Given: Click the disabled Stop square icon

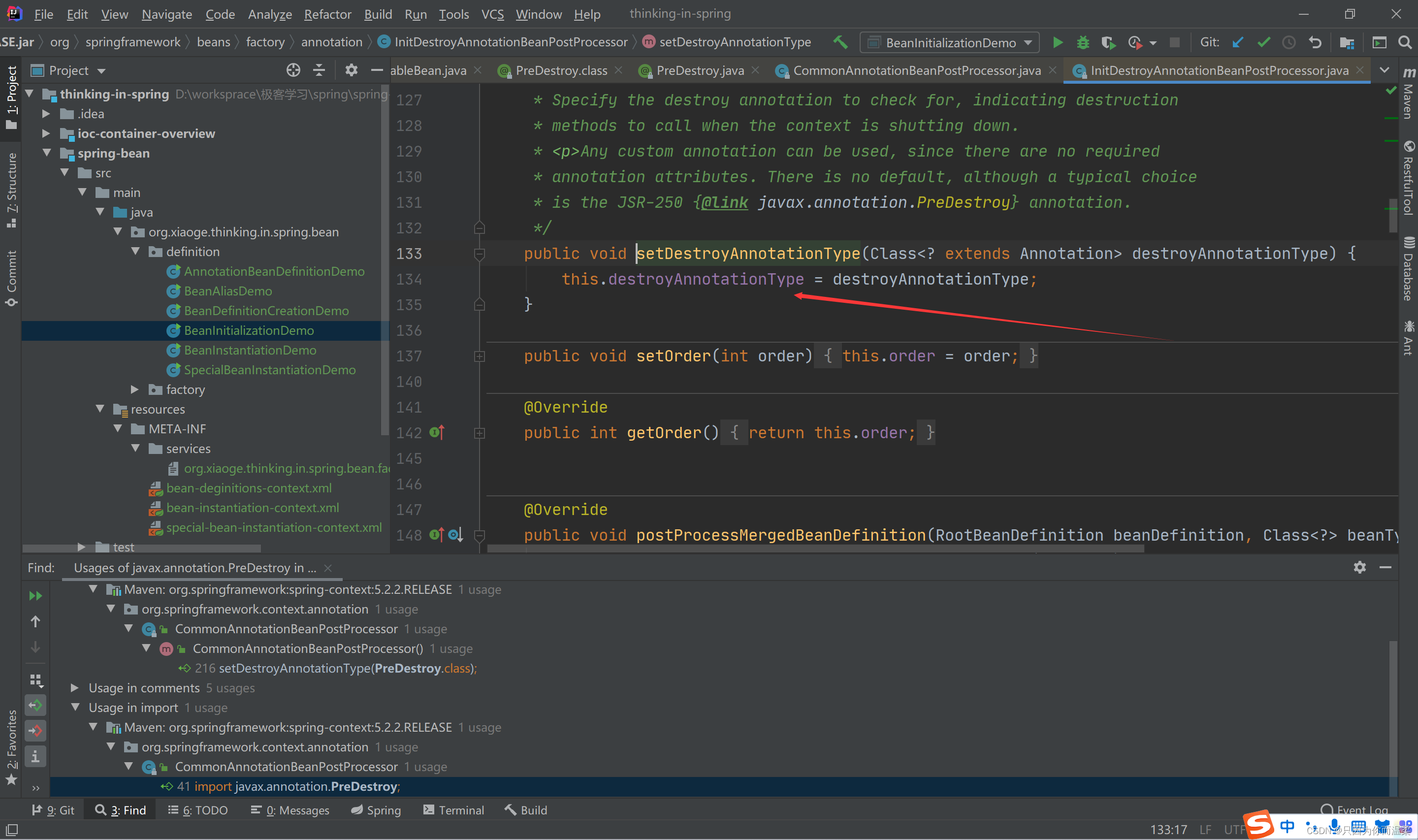Looking at the screenshot, I should tap(1175, 42).
